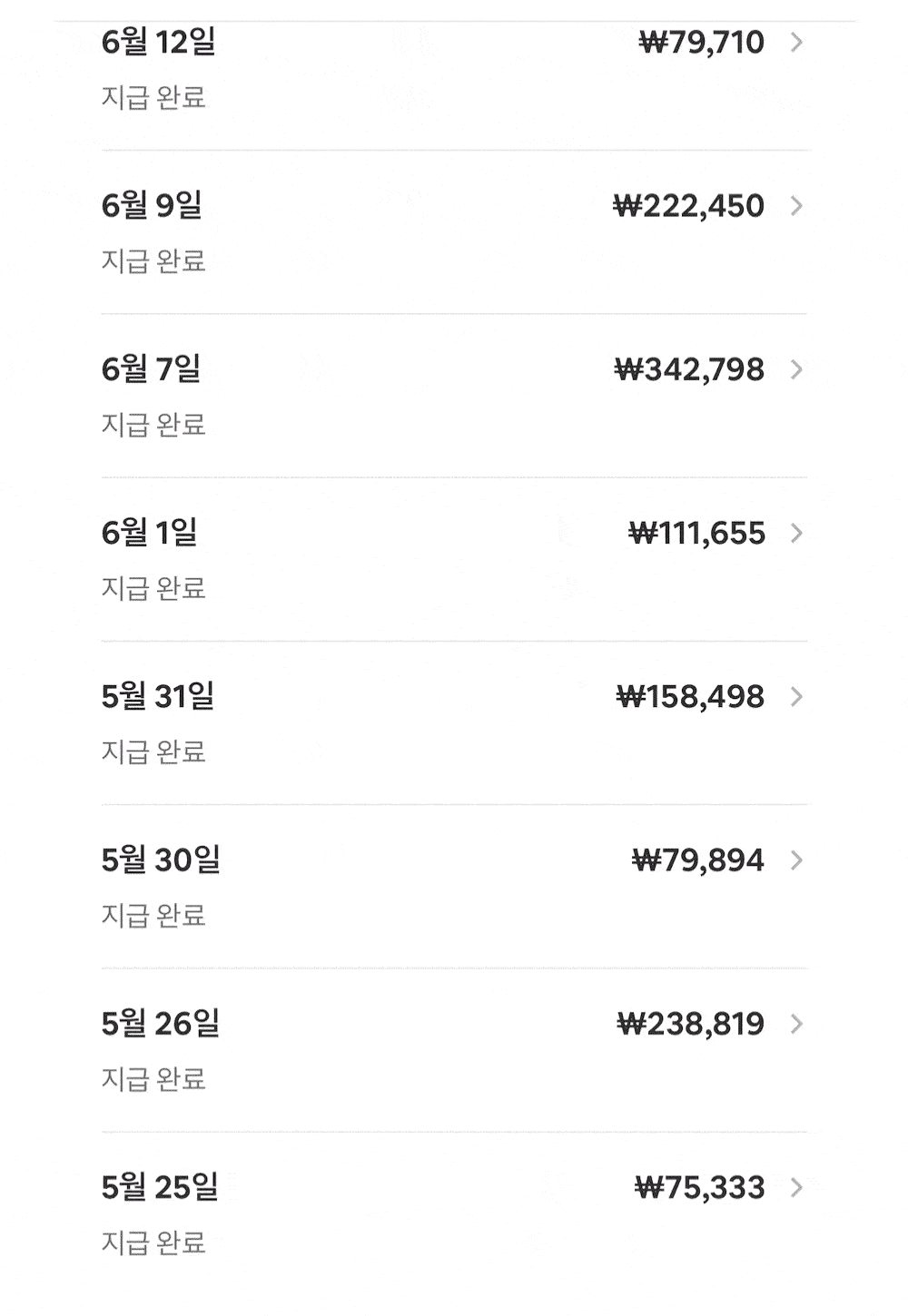Image resolution: width=908 pixels, height=1316 pixels.
Task: Open details arrow for June 1 payout
Action: pos(796,533)
